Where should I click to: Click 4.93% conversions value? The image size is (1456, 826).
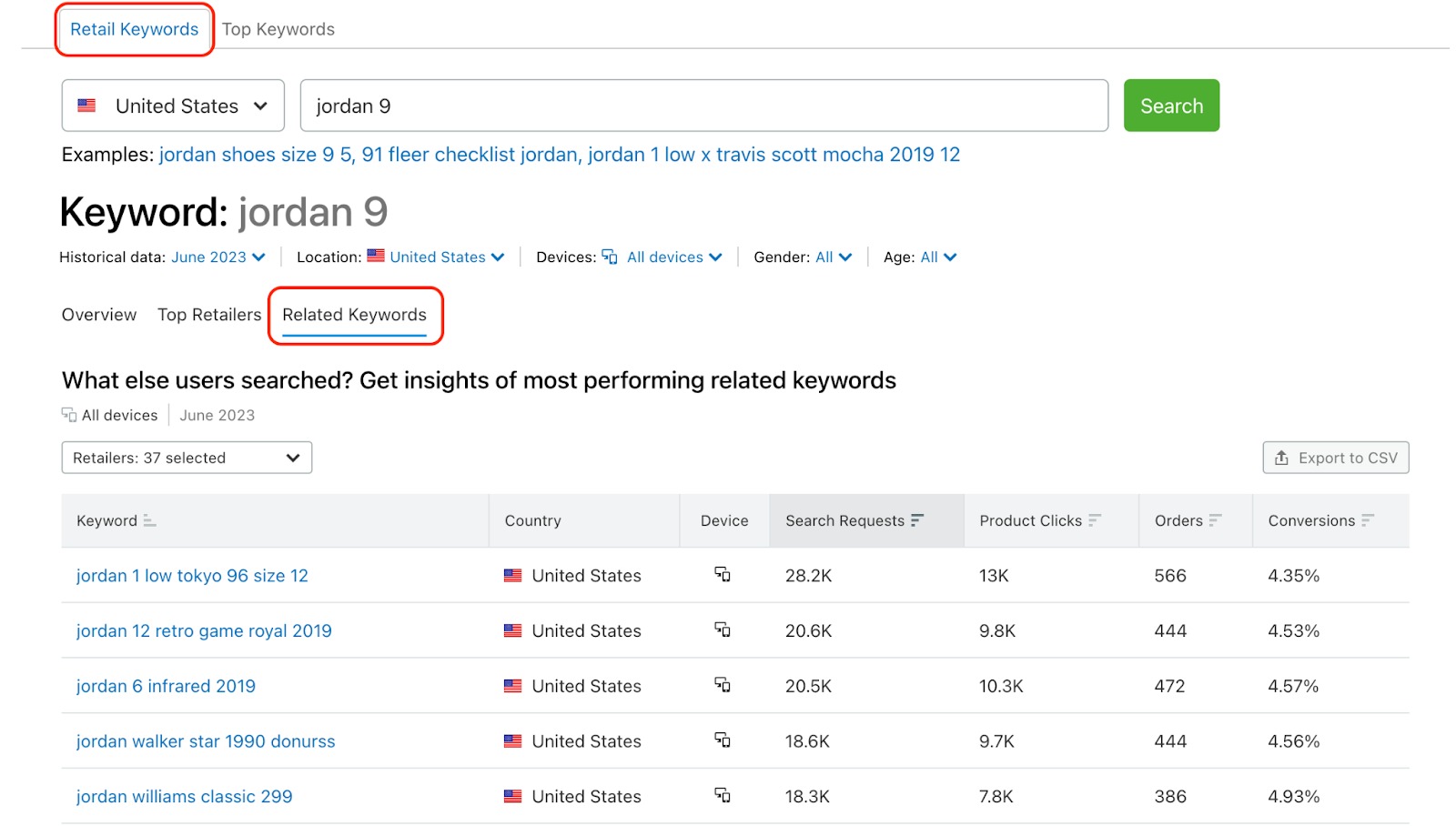point(1293,797)
